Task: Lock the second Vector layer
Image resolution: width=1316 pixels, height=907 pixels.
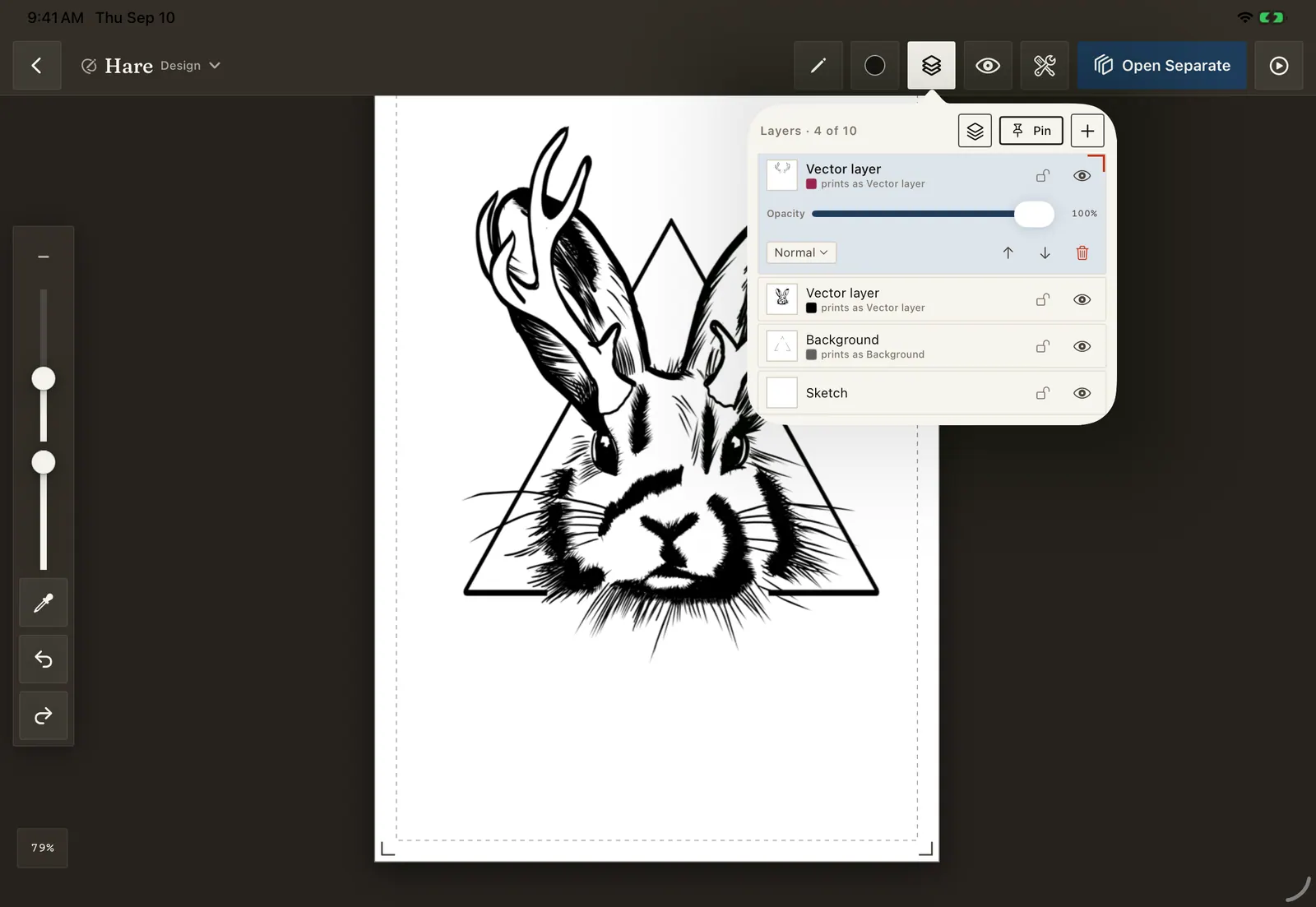Action: 1043,300
